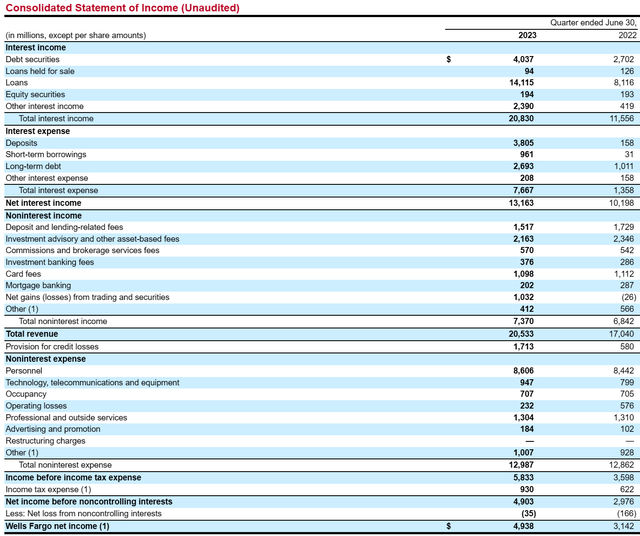
Task: Select the Total revenue row label
Action: (33, 334)
